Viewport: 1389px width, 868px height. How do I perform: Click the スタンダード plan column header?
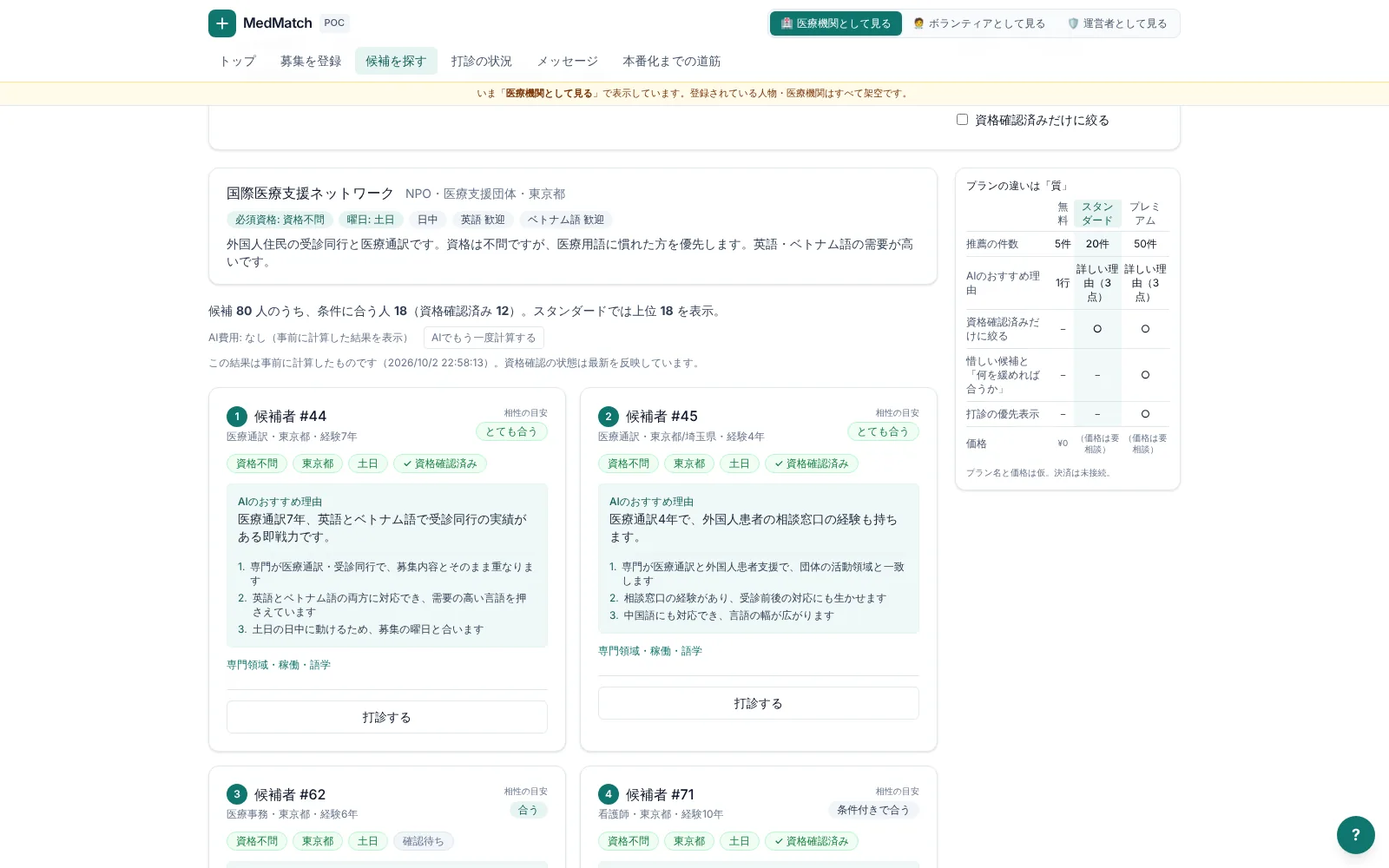[1097, 214]
